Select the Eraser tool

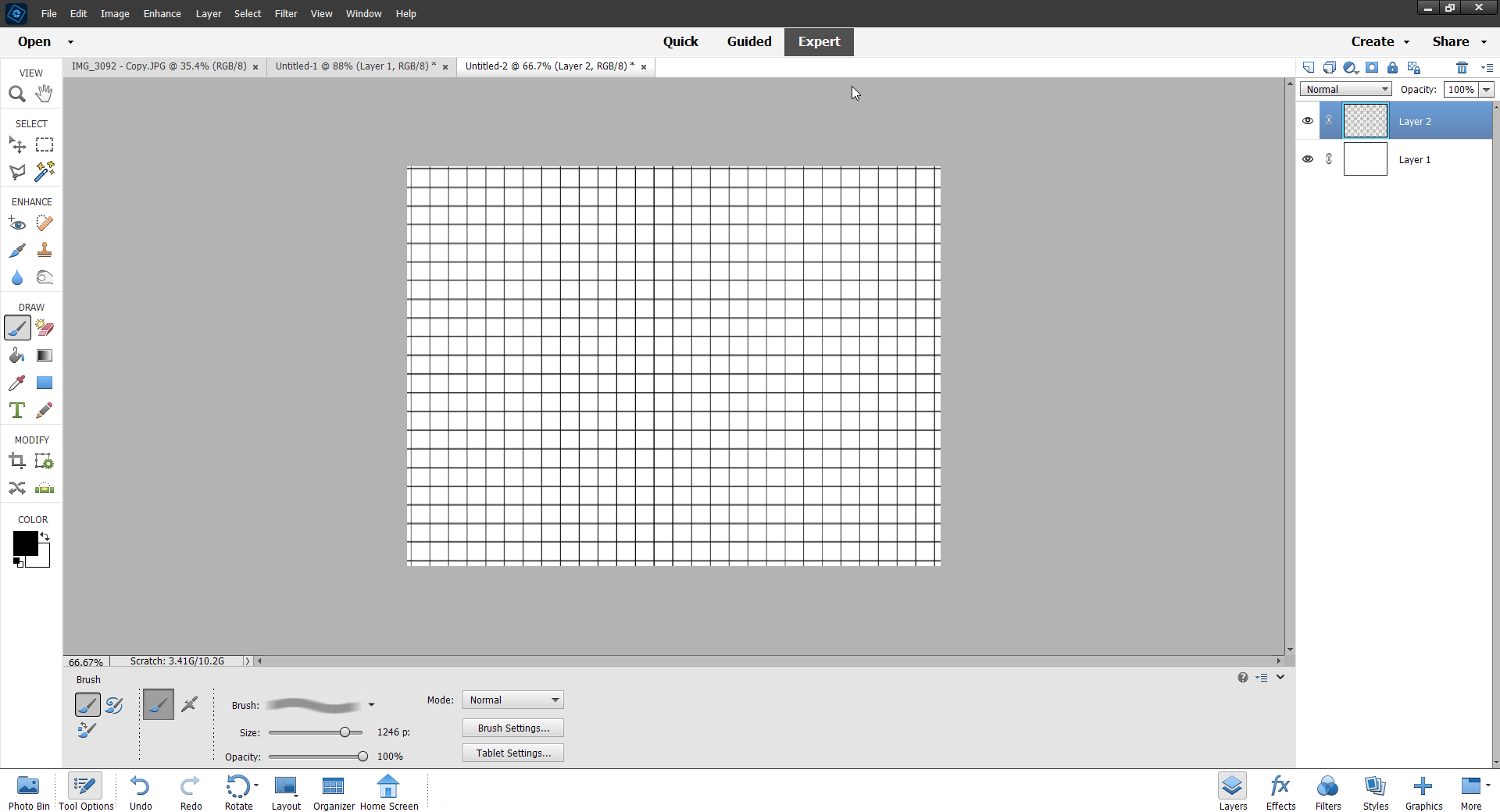click(x=45, y=328)
